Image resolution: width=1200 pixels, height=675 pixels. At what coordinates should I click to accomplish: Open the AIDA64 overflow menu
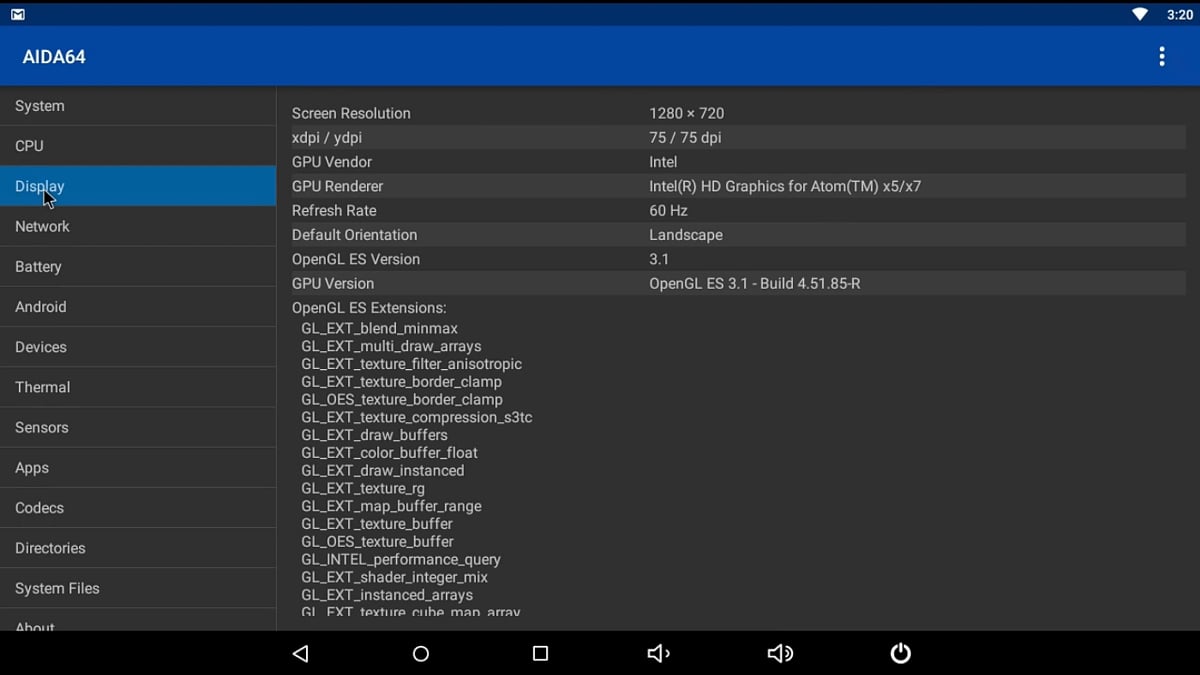(1162, 57)
